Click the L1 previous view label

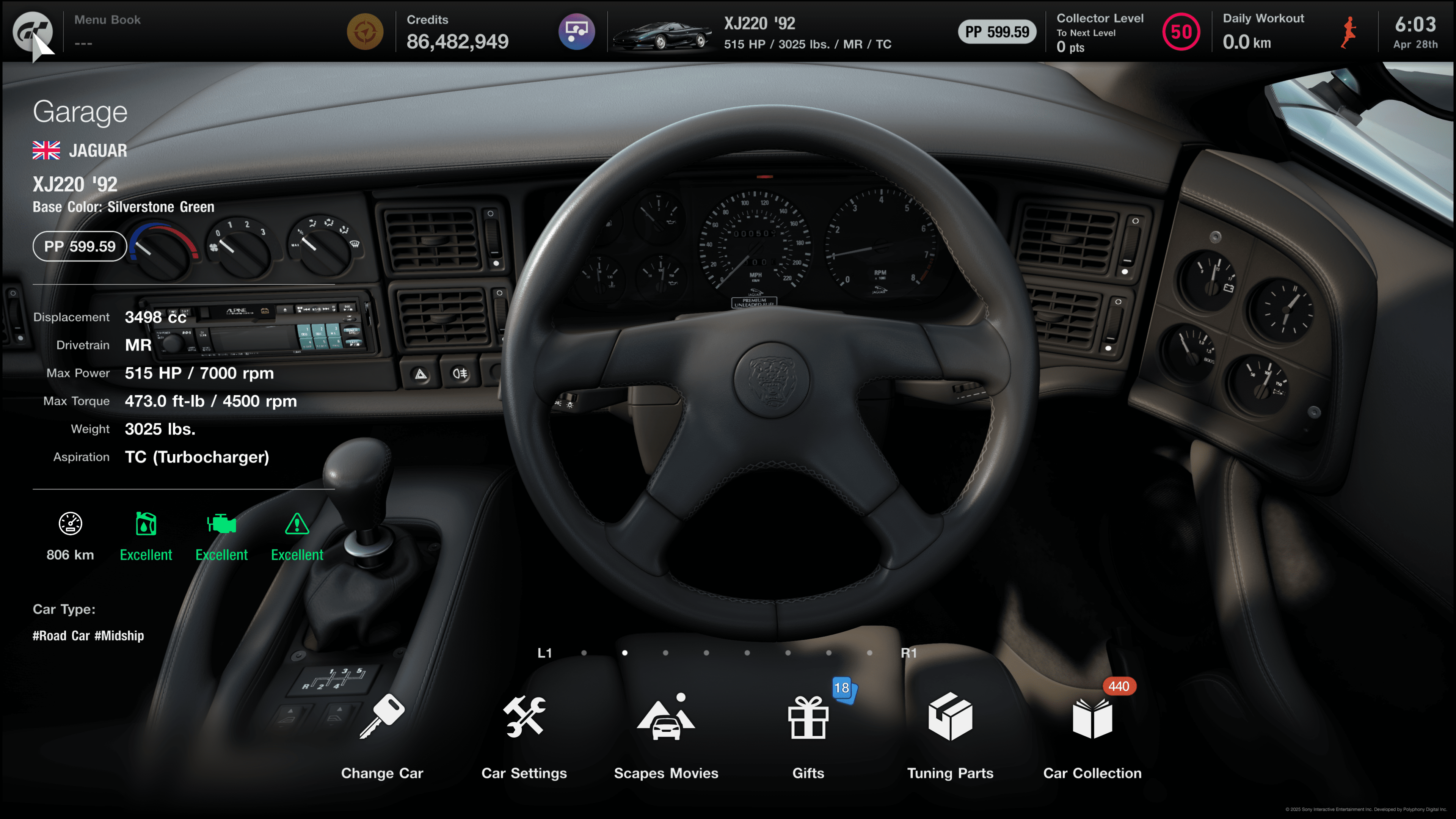tap(544, 653)
